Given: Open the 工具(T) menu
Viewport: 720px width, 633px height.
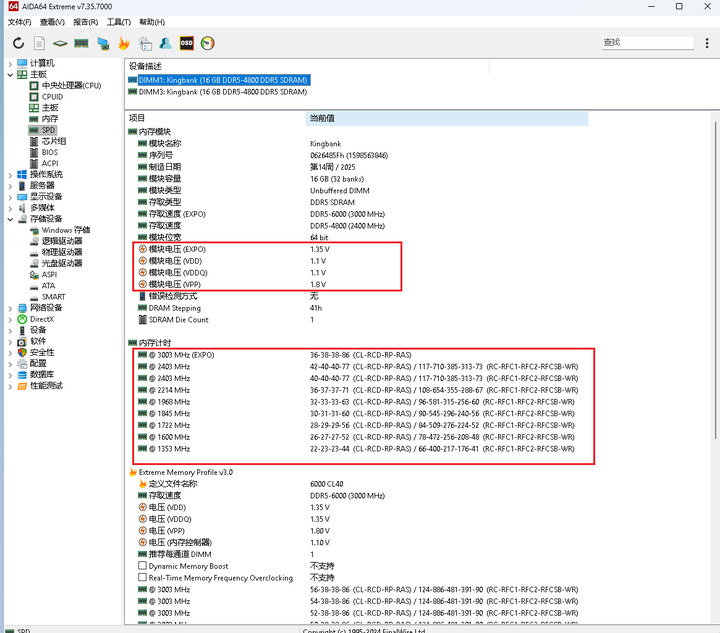Looking at the screenshot, I should click(x=118, y=22).
